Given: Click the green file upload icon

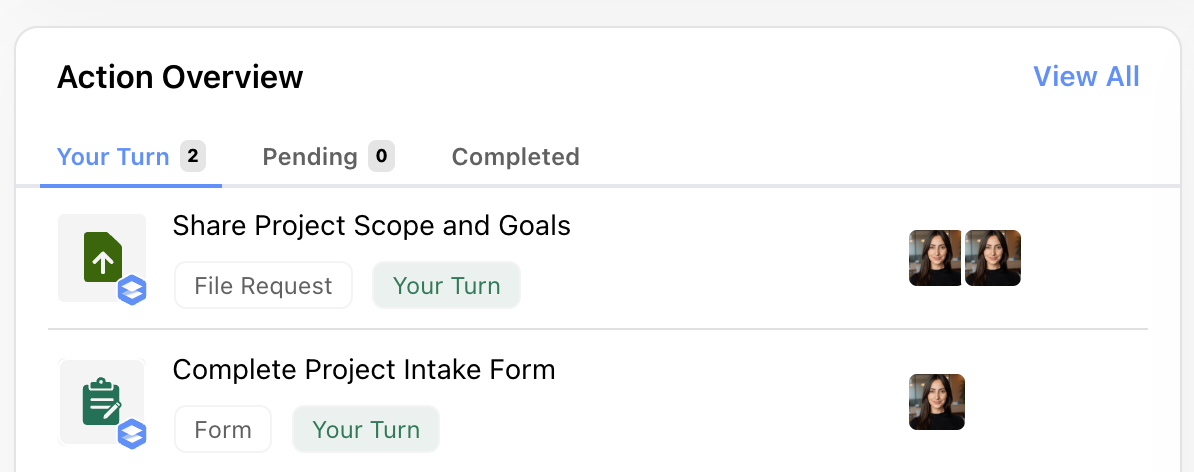Looking at the screenshot, I should [x=103, y=258].
